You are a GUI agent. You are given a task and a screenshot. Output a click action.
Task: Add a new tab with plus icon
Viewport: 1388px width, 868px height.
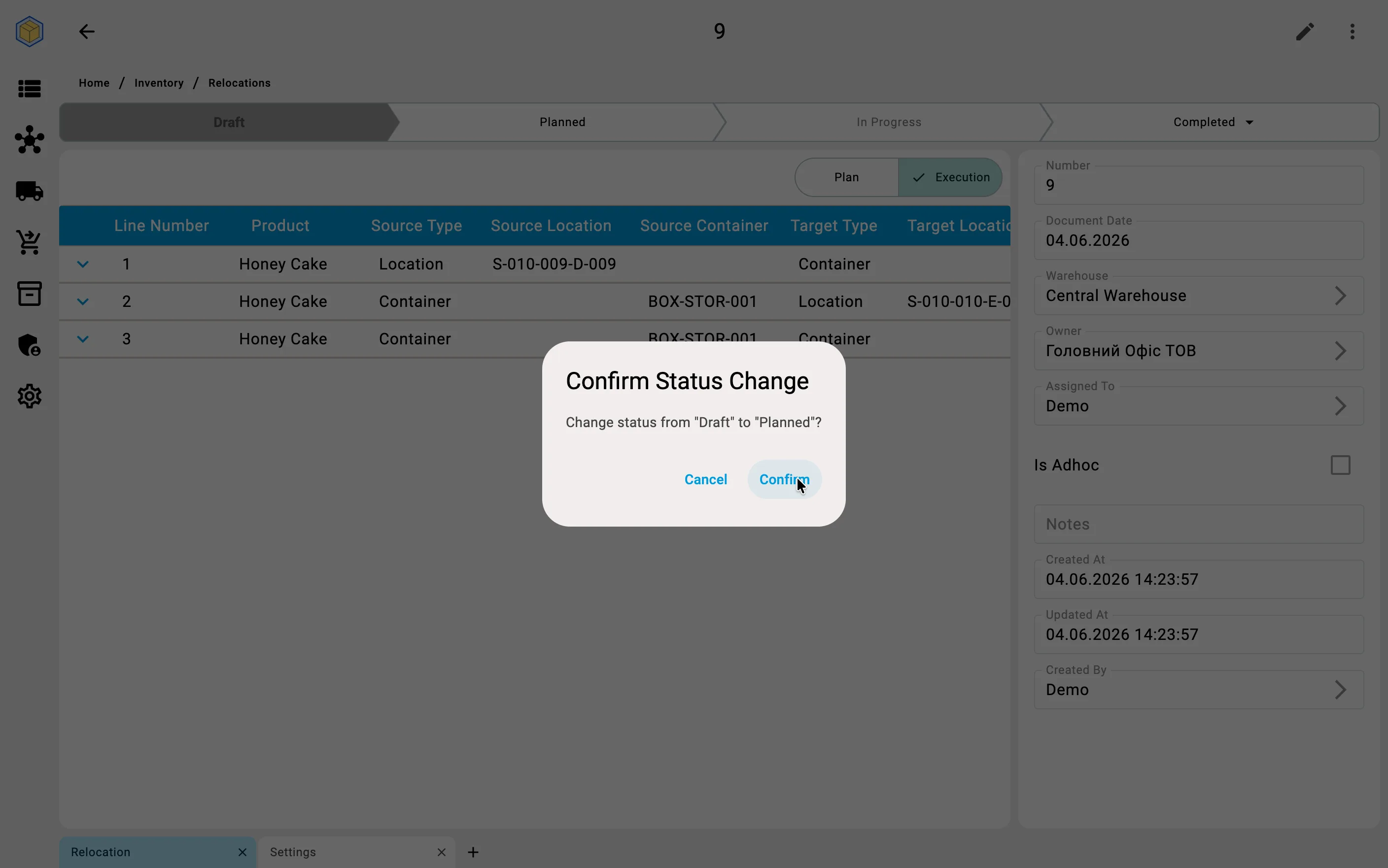tap(473, 852)
